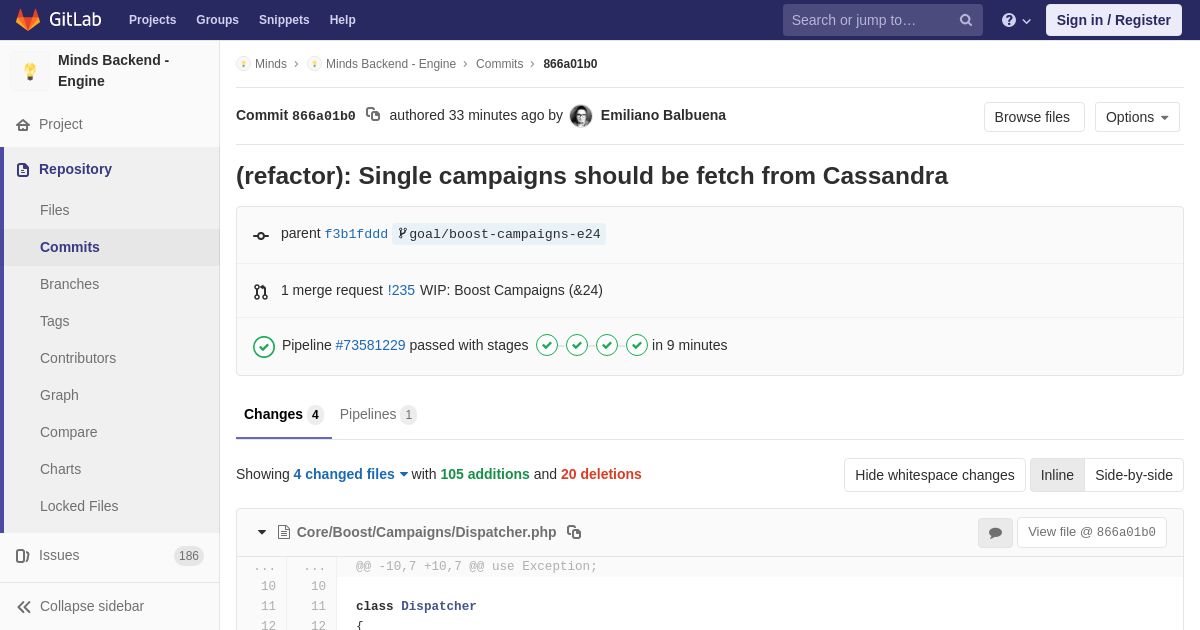Click the first pipeline stage check icon
The width and height of the screenshot is (1200, 630).
click(x=547, y=345)
